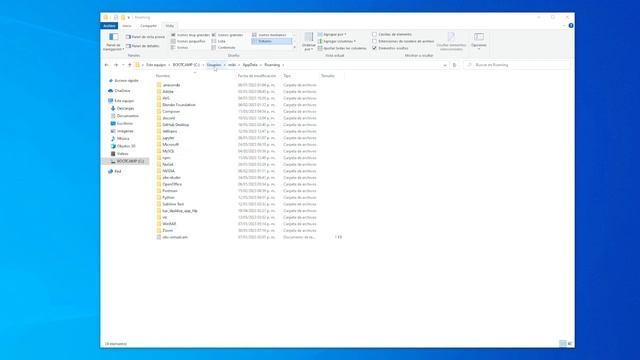Open Agrupar por dropdown
The height and width of the screenshot is (360, 640).
(332, 35)
